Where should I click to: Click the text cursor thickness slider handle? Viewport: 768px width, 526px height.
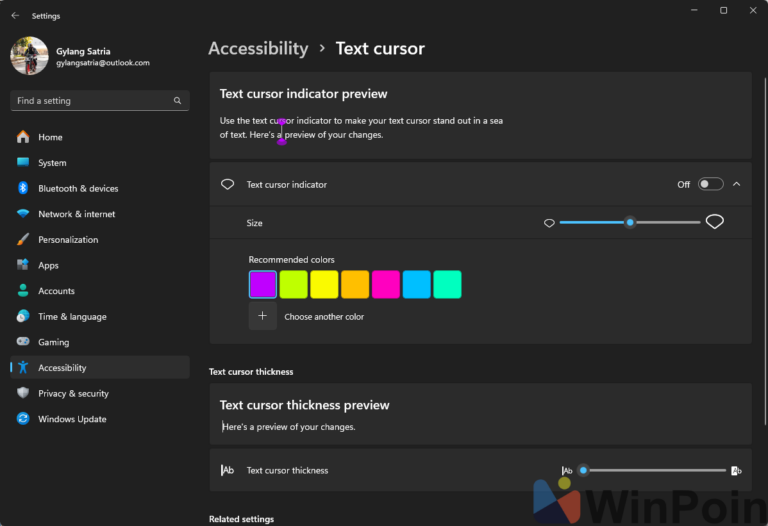583,470
